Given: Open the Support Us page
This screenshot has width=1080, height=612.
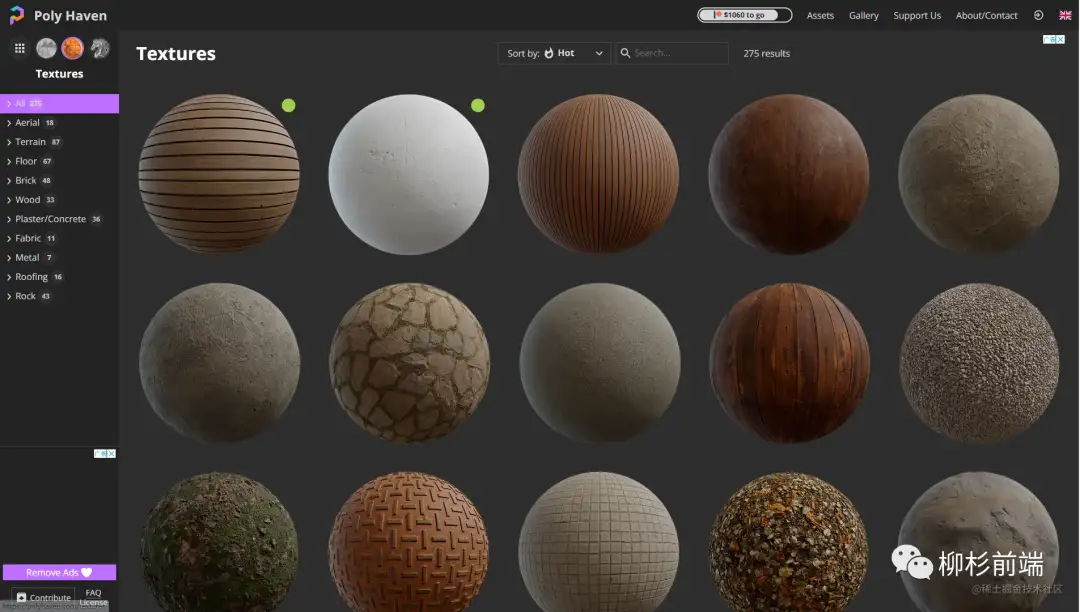Looking at the screenshot, I should (916, 15).
